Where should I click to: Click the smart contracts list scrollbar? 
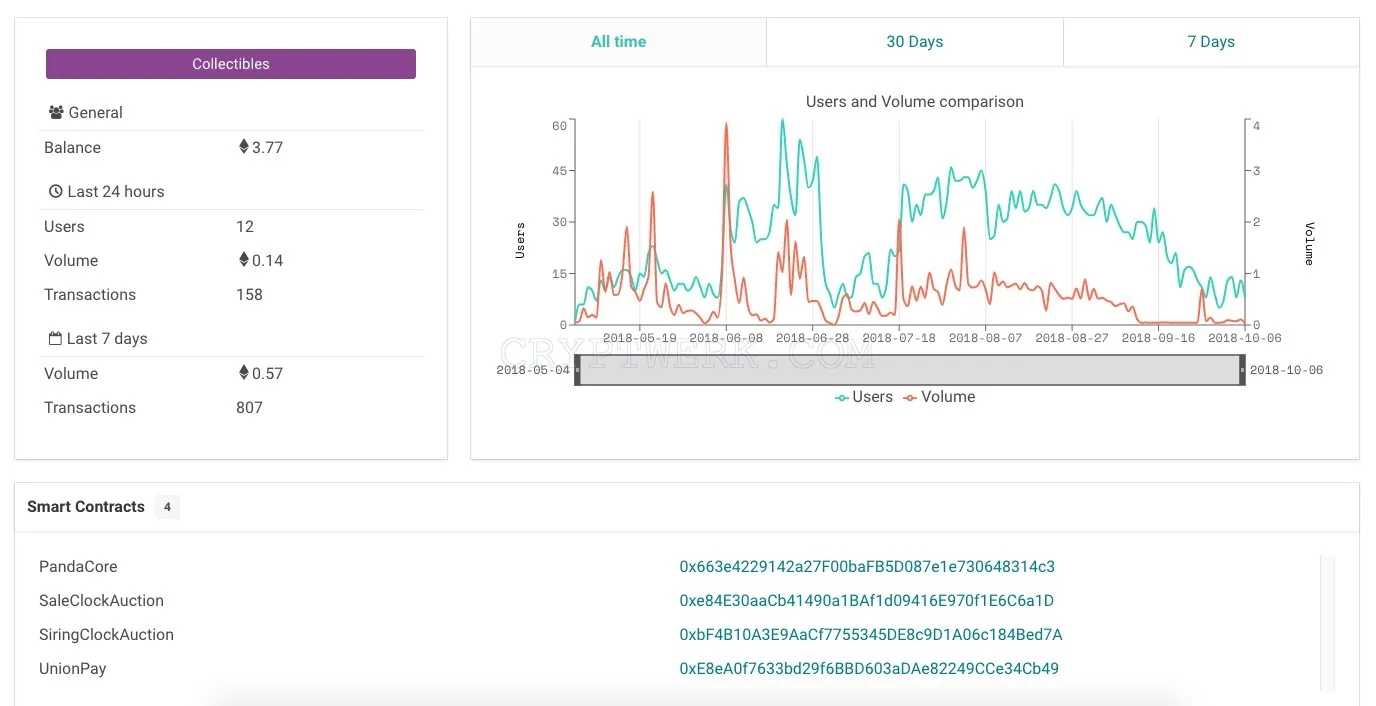click(1327, 623)
